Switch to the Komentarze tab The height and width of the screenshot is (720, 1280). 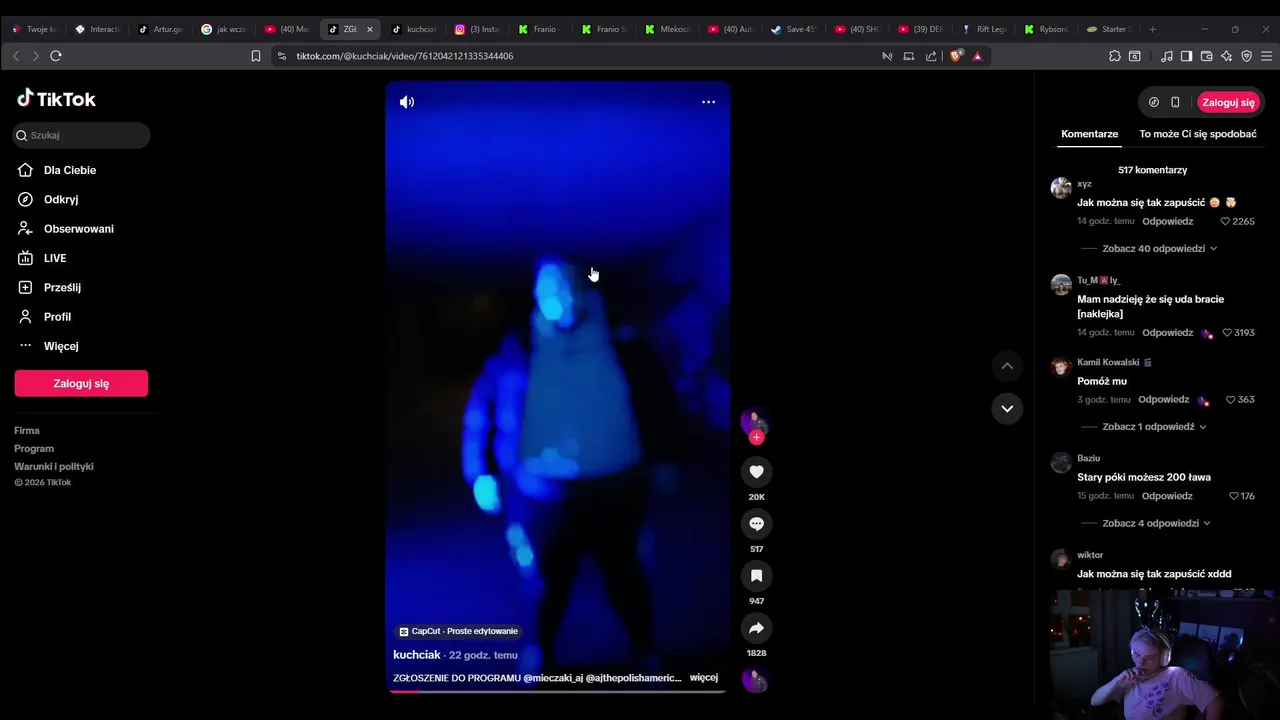(x=1089, y=134)
